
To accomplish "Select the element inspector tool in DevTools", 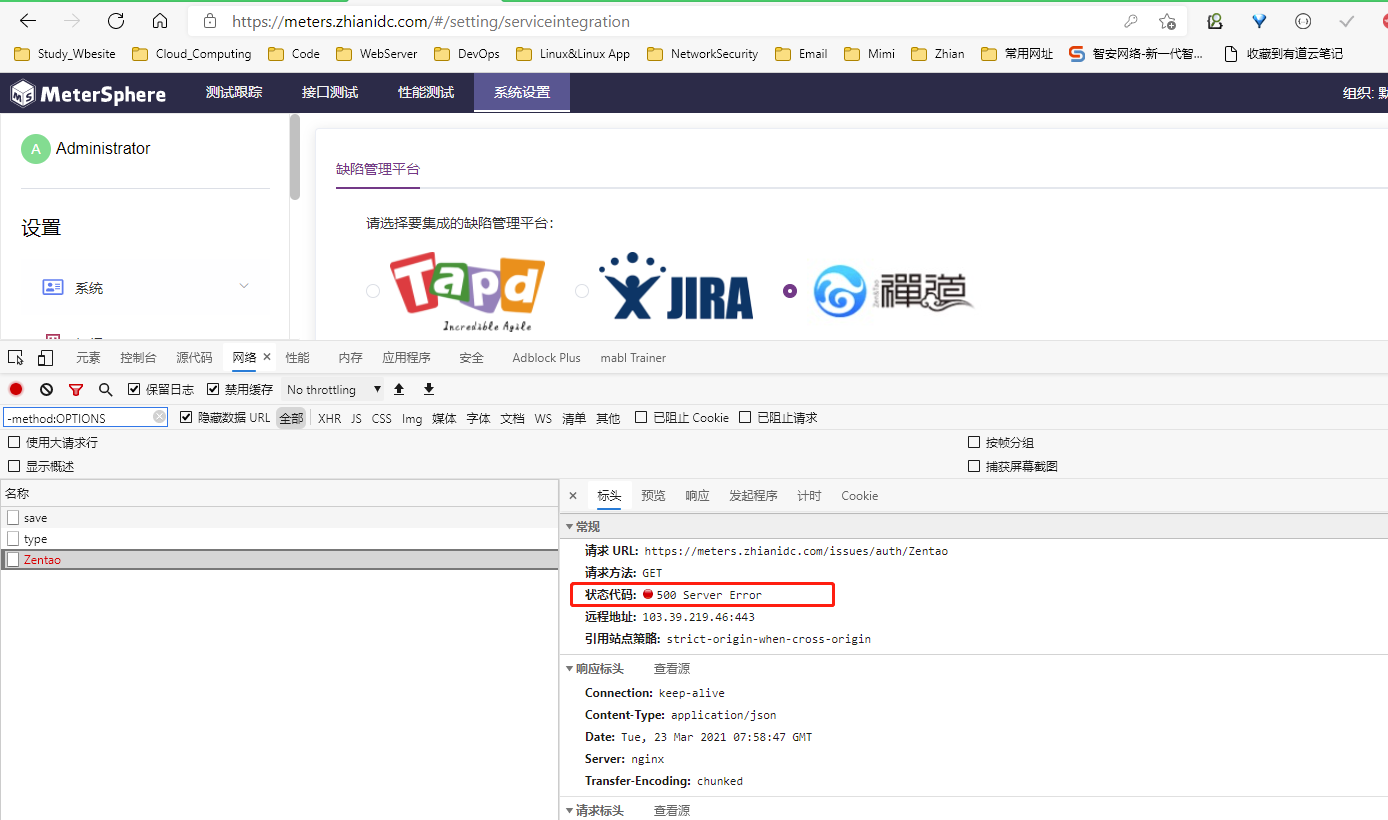I will pos(15,356).
